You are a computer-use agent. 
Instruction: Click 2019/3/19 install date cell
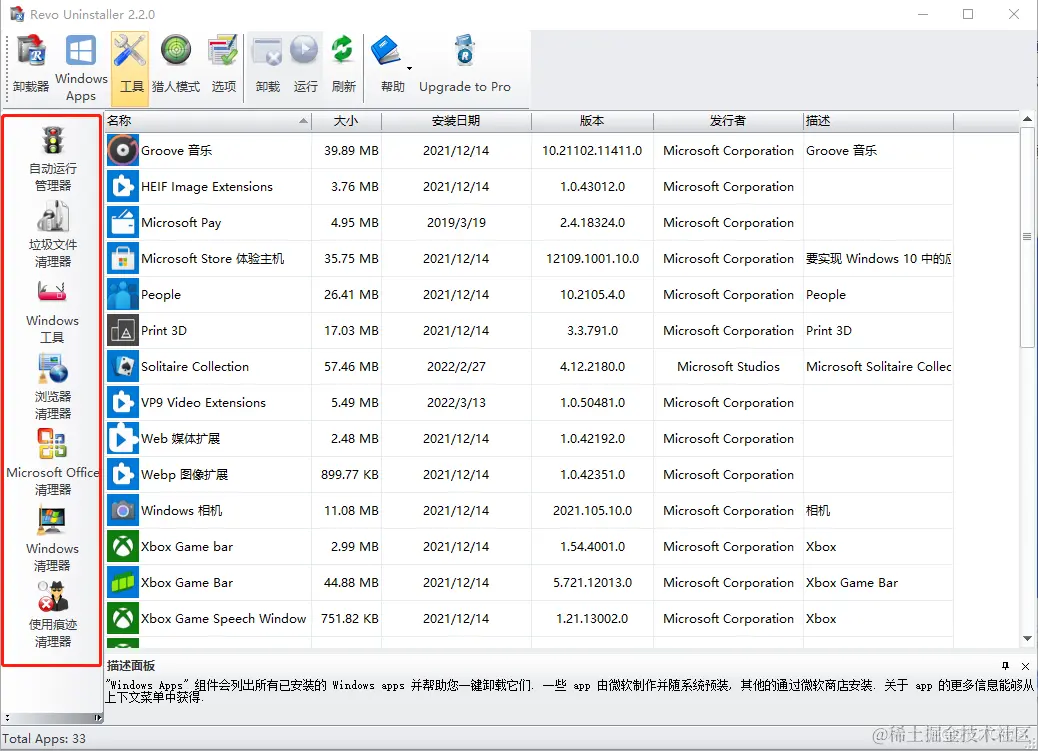[x=456, y=223]
